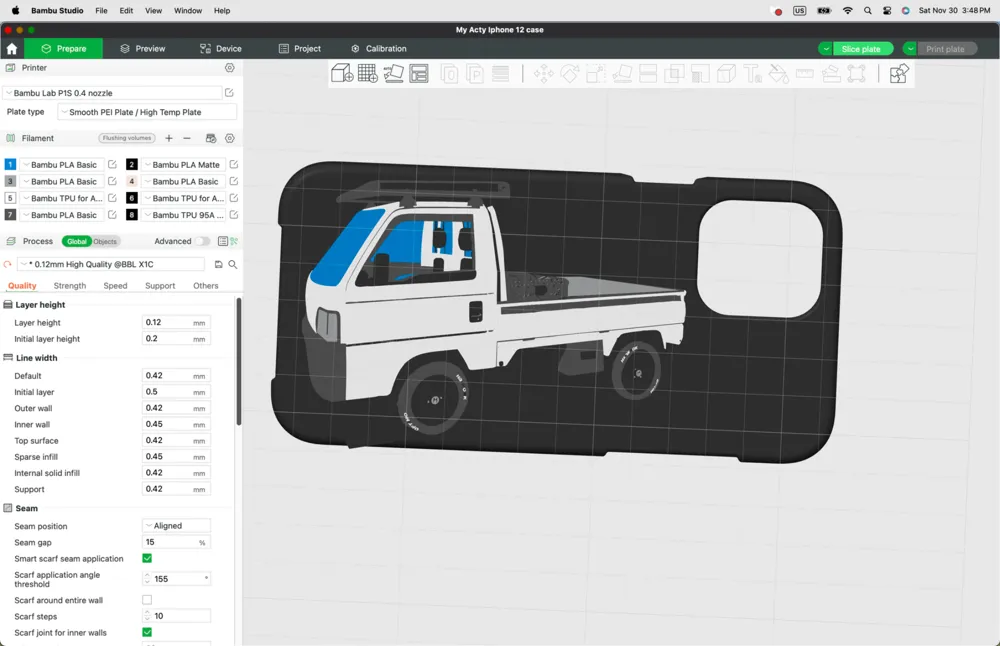Edit the Bambu Lab P1S printer preset
Viewport: 1000px width, 646px height.
tap(229, 92)
